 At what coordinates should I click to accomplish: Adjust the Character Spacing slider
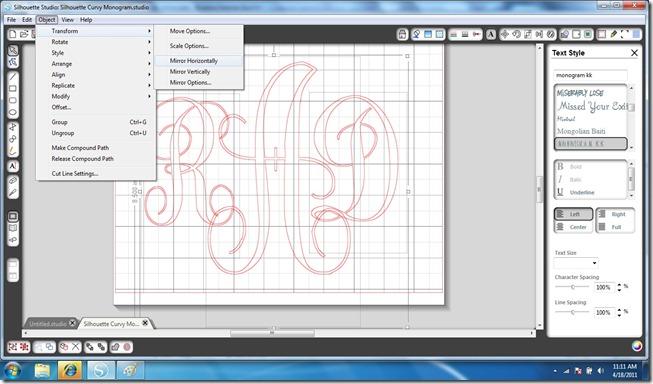(573, 287)
